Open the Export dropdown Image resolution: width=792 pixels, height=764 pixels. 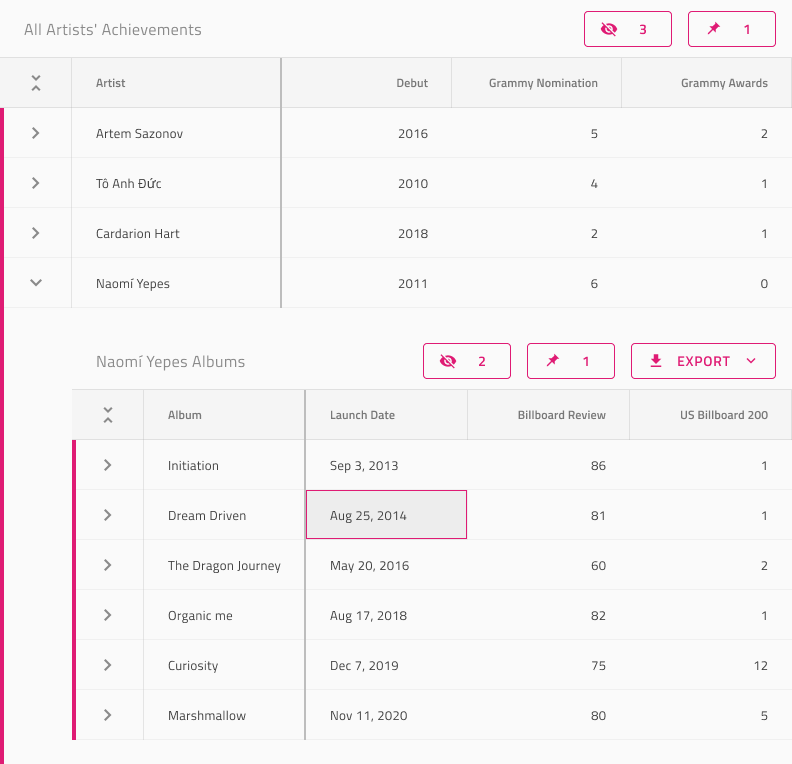click(x=703, y=361)
